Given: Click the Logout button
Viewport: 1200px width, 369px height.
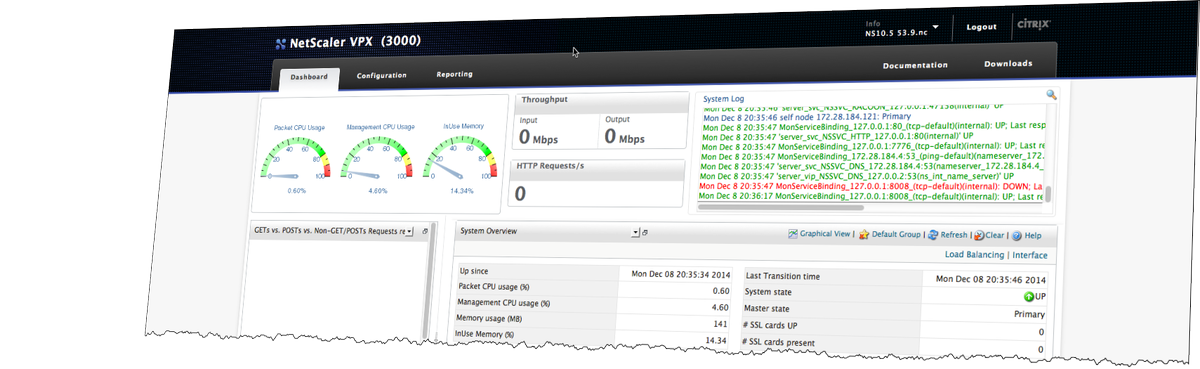Looking at the screenshot, I should tap(981, 27).
